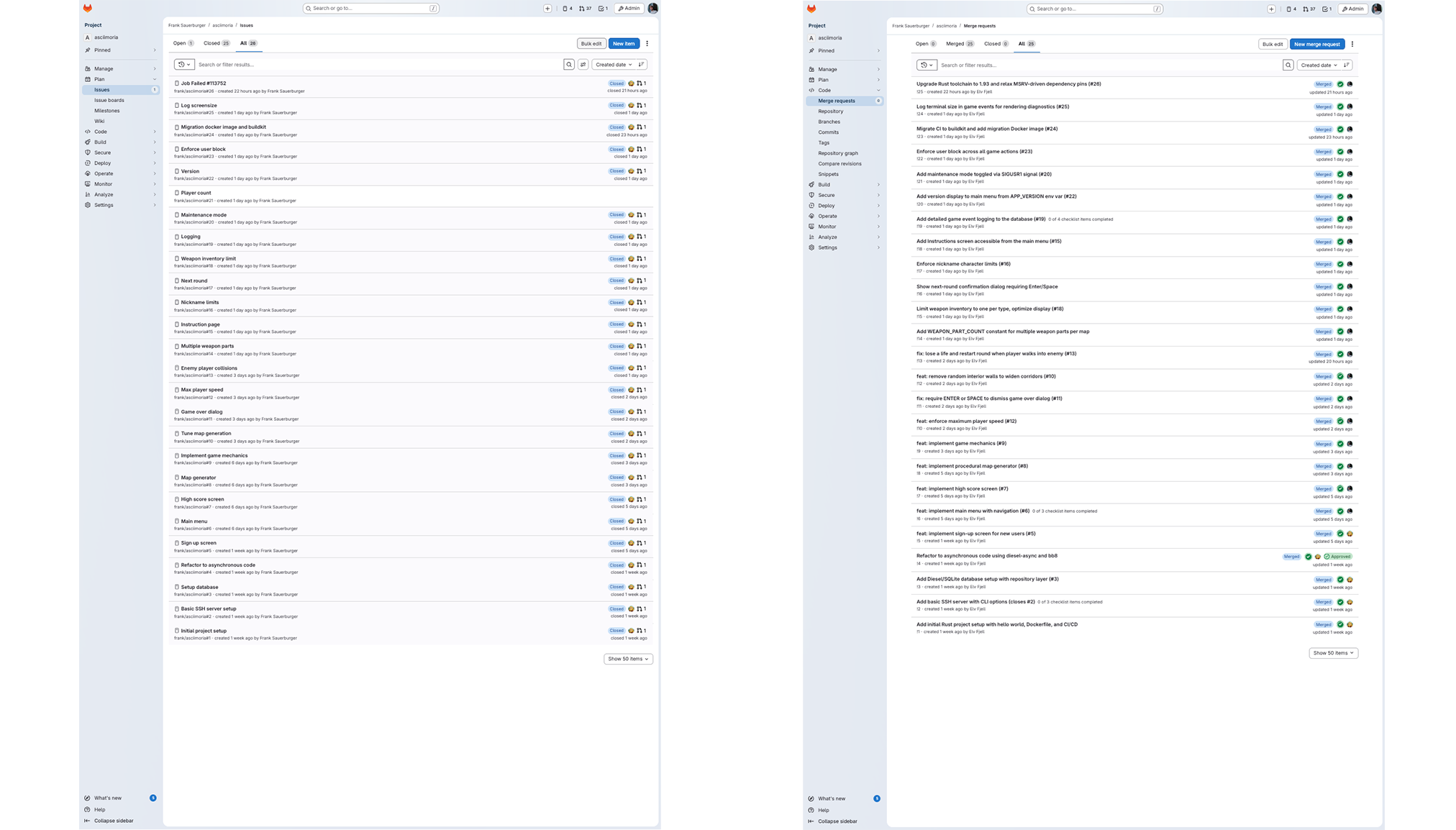1456x830 pixels.
Task: Click the issues counter icon in the top bar
Action: [x=567, y=8]
